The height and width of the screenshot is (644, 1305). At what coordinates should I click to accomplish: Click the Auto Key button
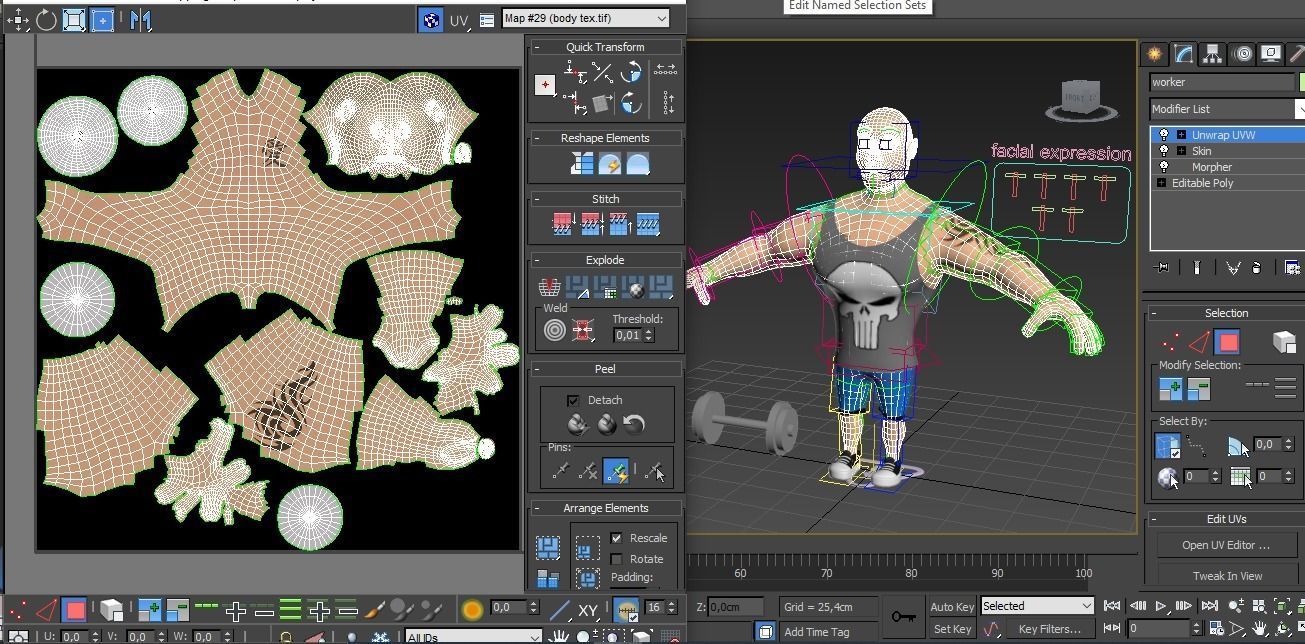(951, 606)
